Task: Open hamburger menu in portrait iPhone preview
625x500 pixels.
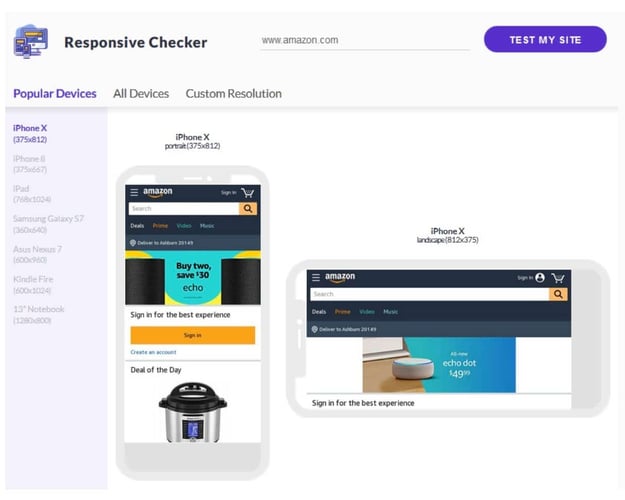Action: coord(134,193)
